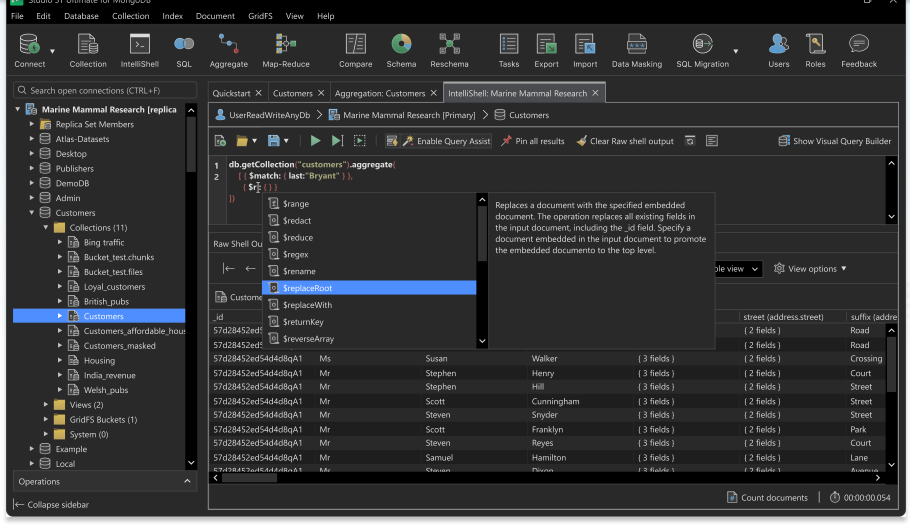Toggle Pin all results
Screen dimensions: 910x525
coord(533,141)
